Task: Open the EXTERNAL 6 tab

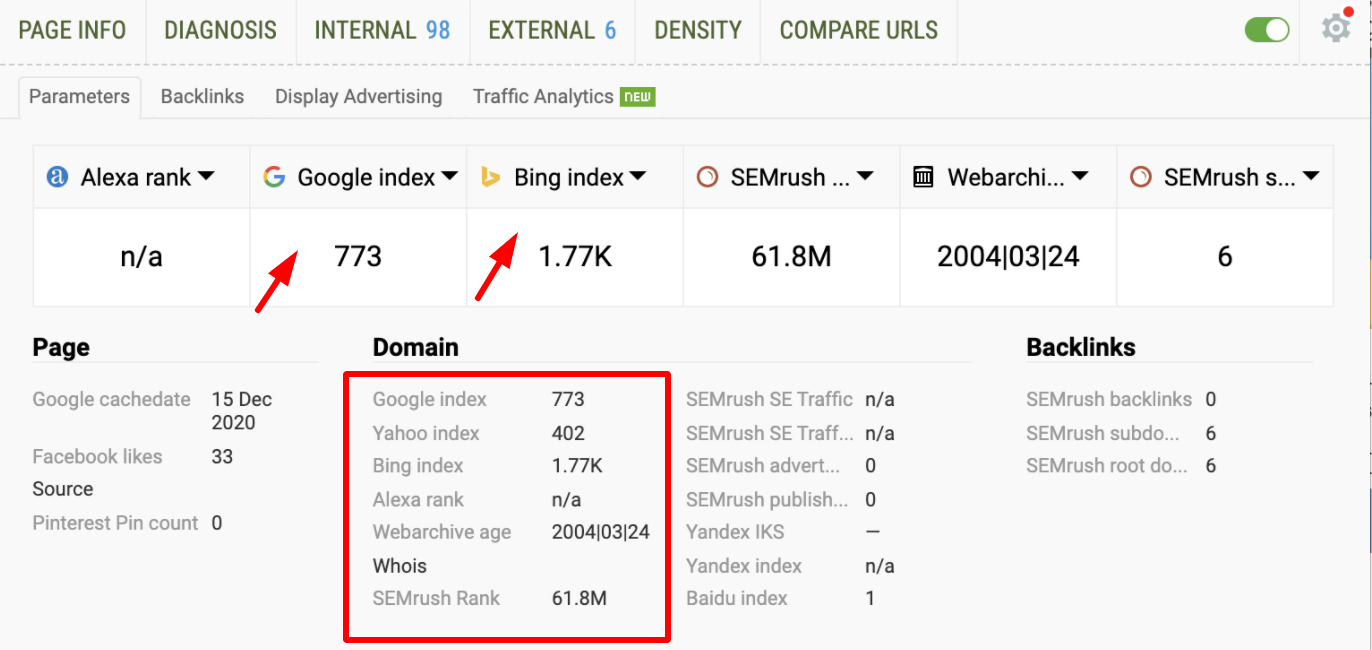Action: [552, 30]
